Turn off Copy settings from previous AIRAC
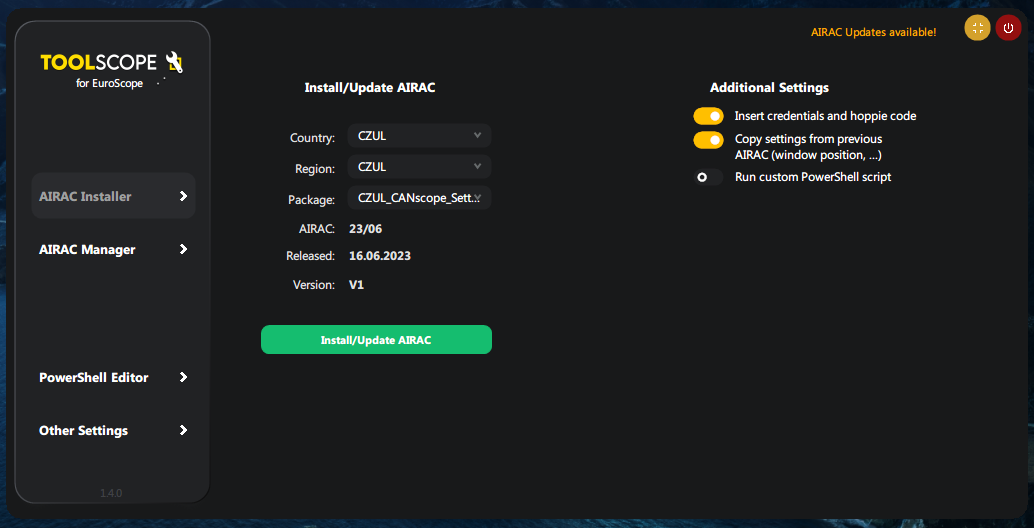Screen dimensions: 1034x528 pos(708,140)
